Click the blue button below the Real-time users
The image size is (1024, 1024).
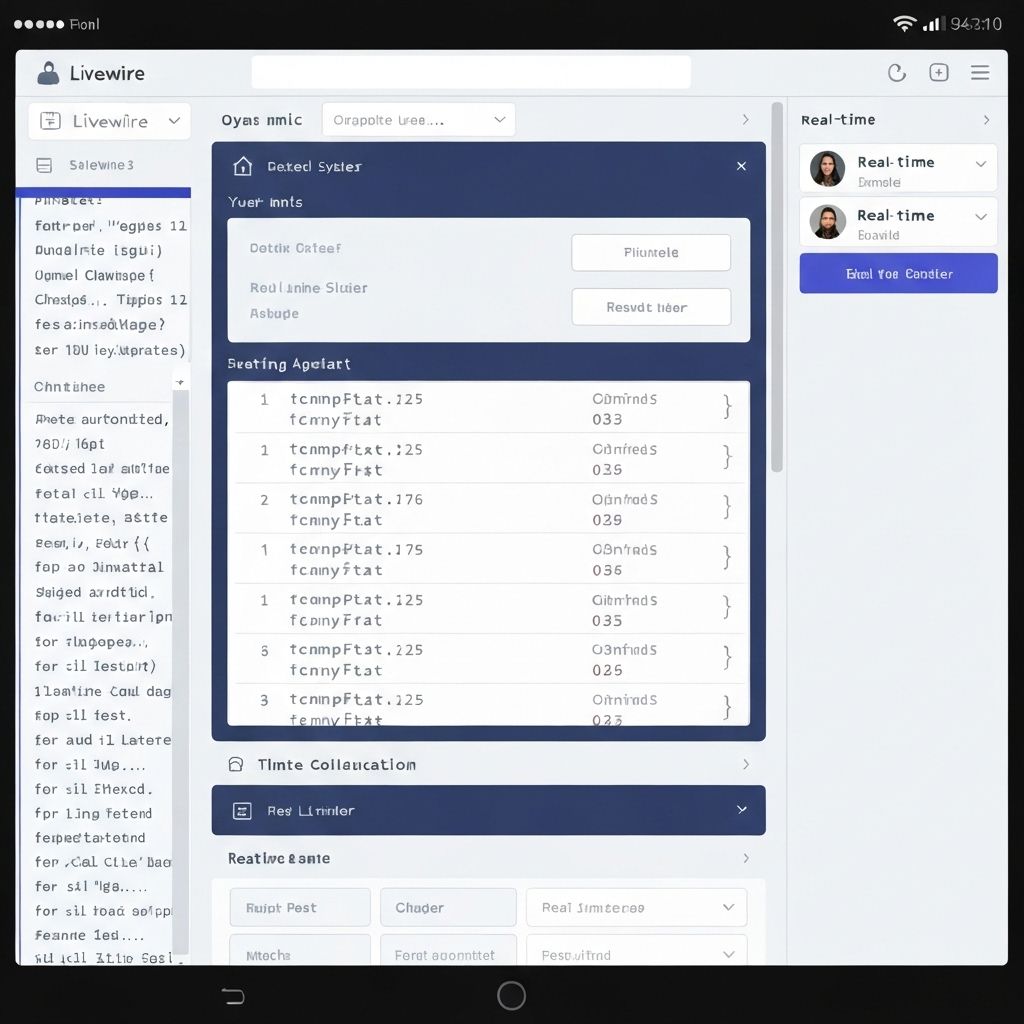[897, 273]
